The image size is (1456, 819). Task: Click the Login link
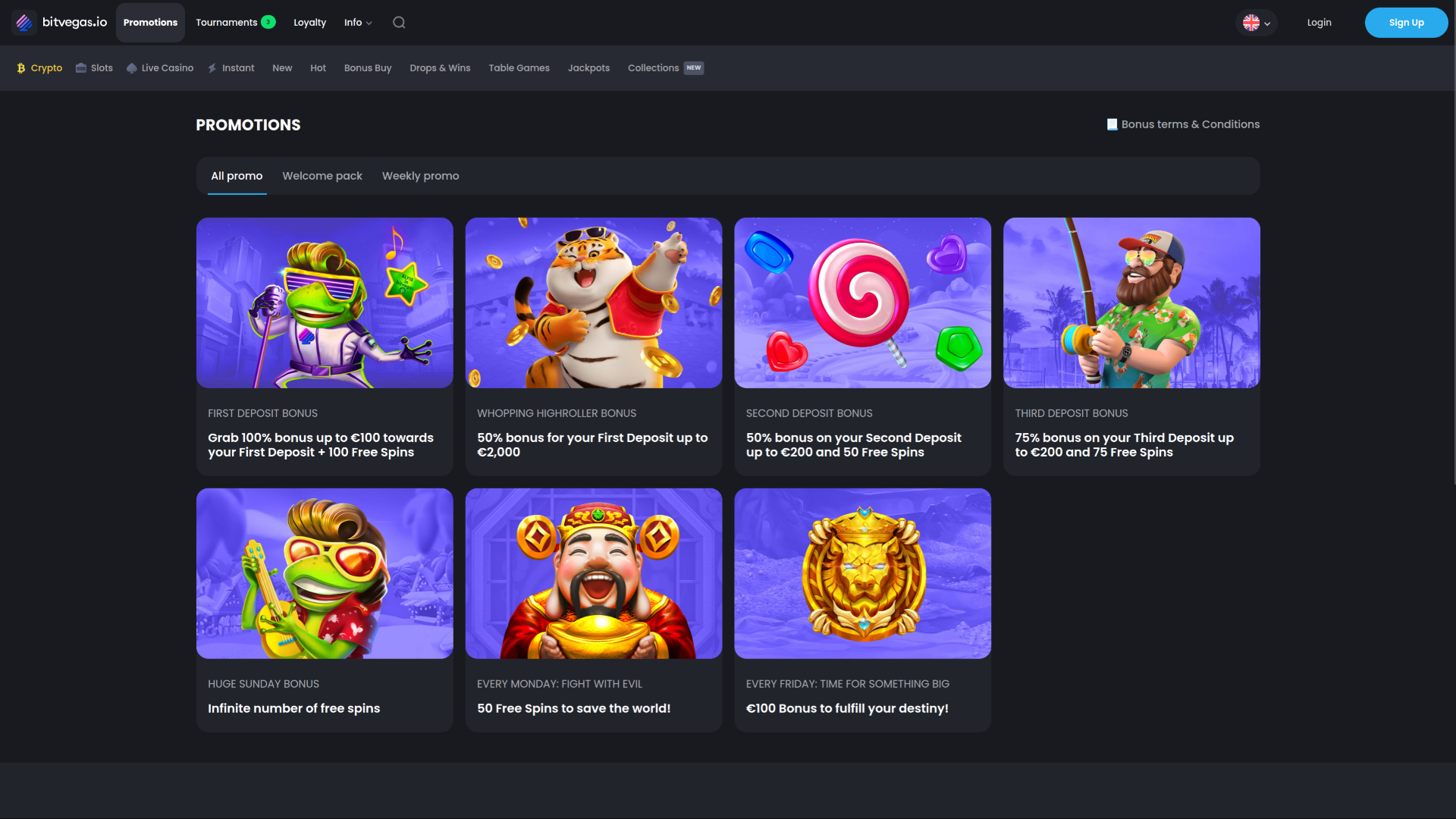tap(1319, 22)
